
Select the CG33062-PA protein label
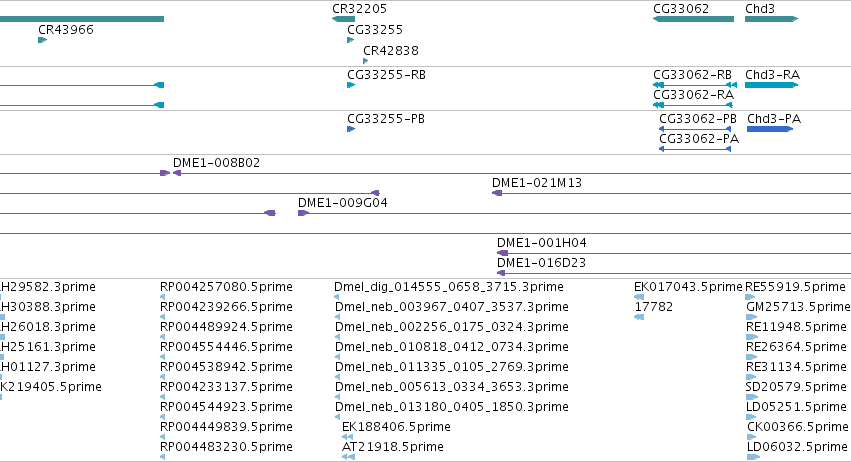point(699,139)
